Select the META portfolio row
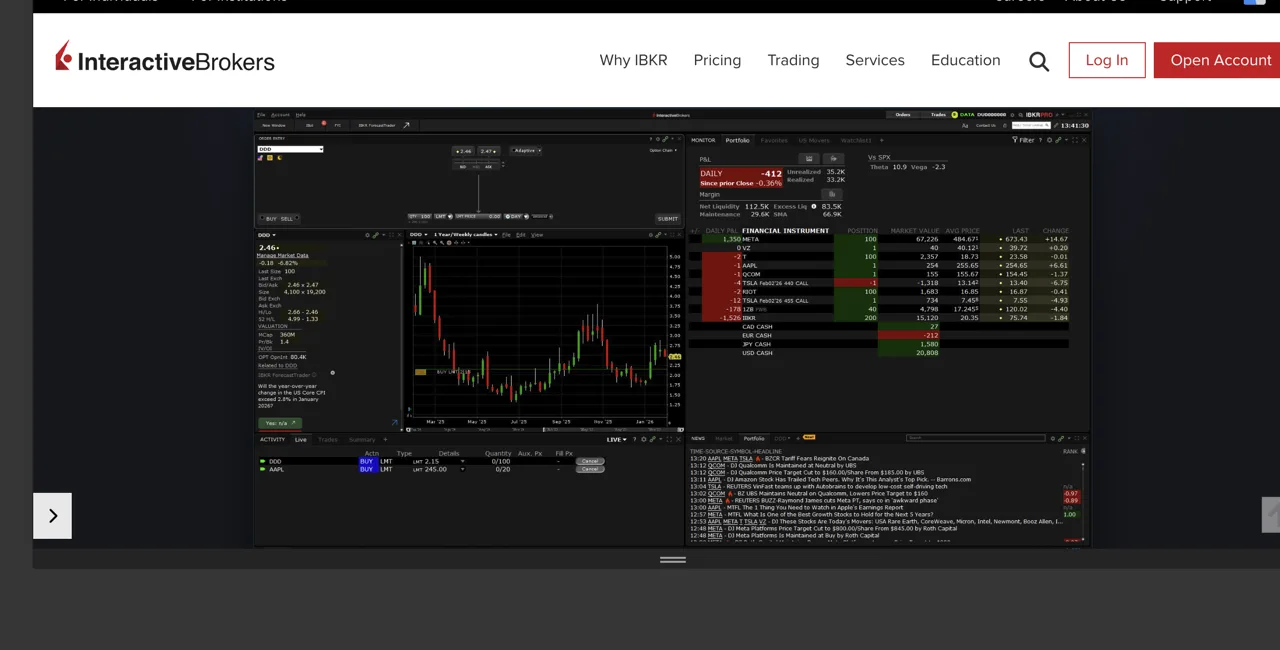The image size is (1280, 650). click(879, 239)
